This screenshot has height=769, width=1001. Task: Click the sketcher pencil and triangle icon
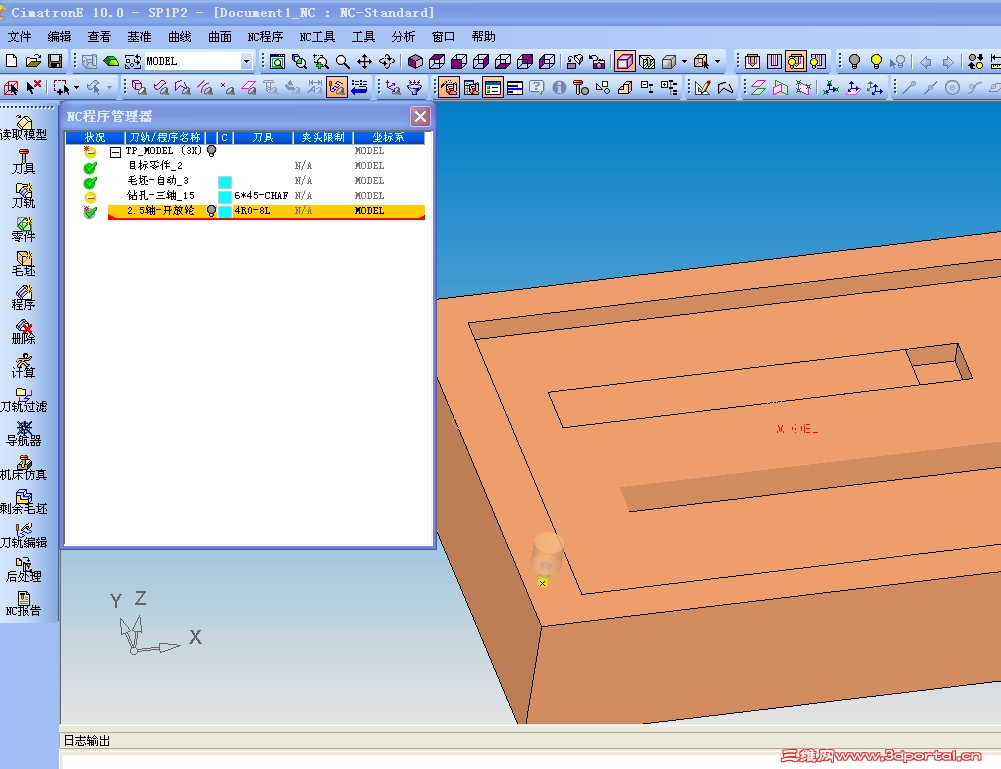[x=703, y=87]
